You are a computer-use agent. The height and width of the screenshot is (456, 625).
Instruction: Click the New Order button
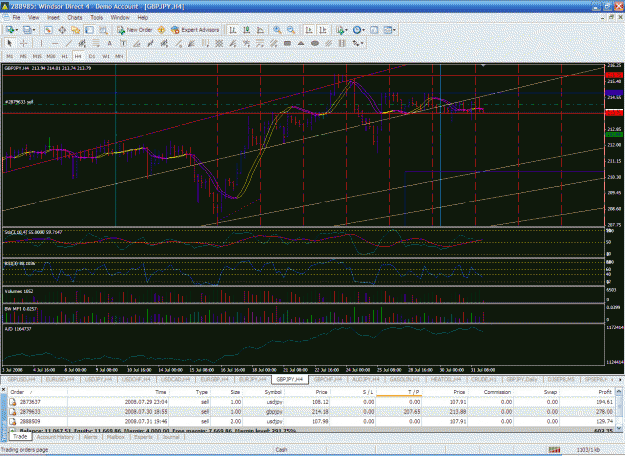[135, 30]
